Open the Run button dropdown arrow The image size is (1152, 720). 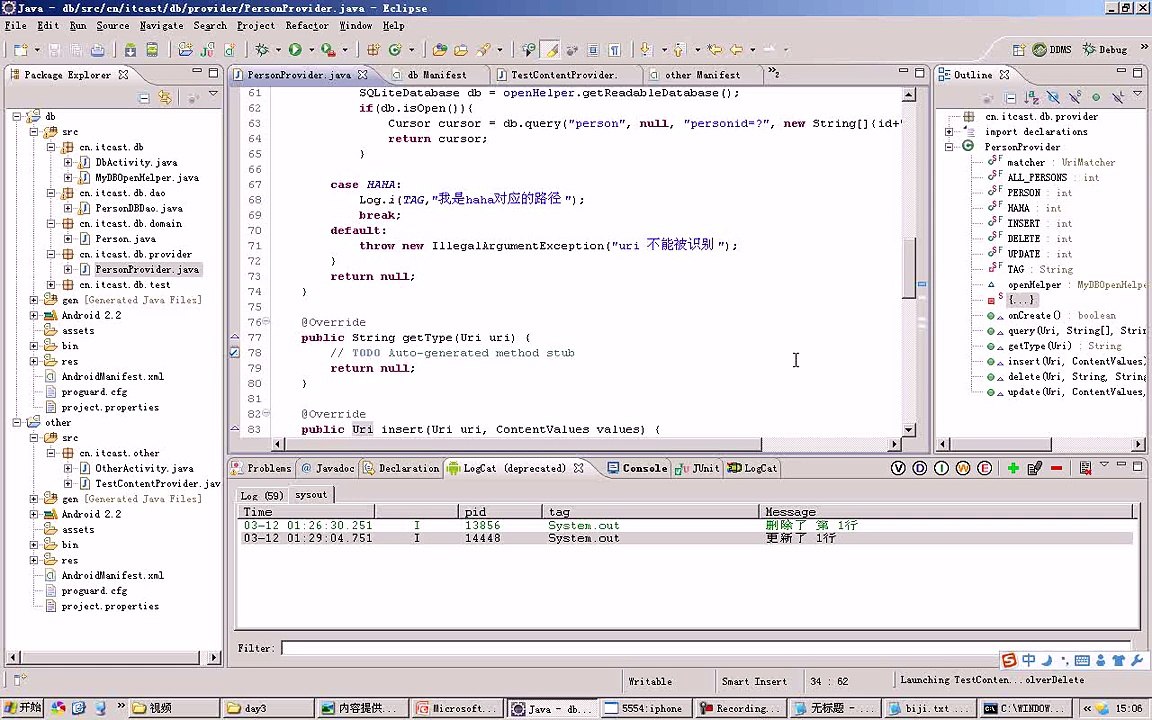(311, 50)
